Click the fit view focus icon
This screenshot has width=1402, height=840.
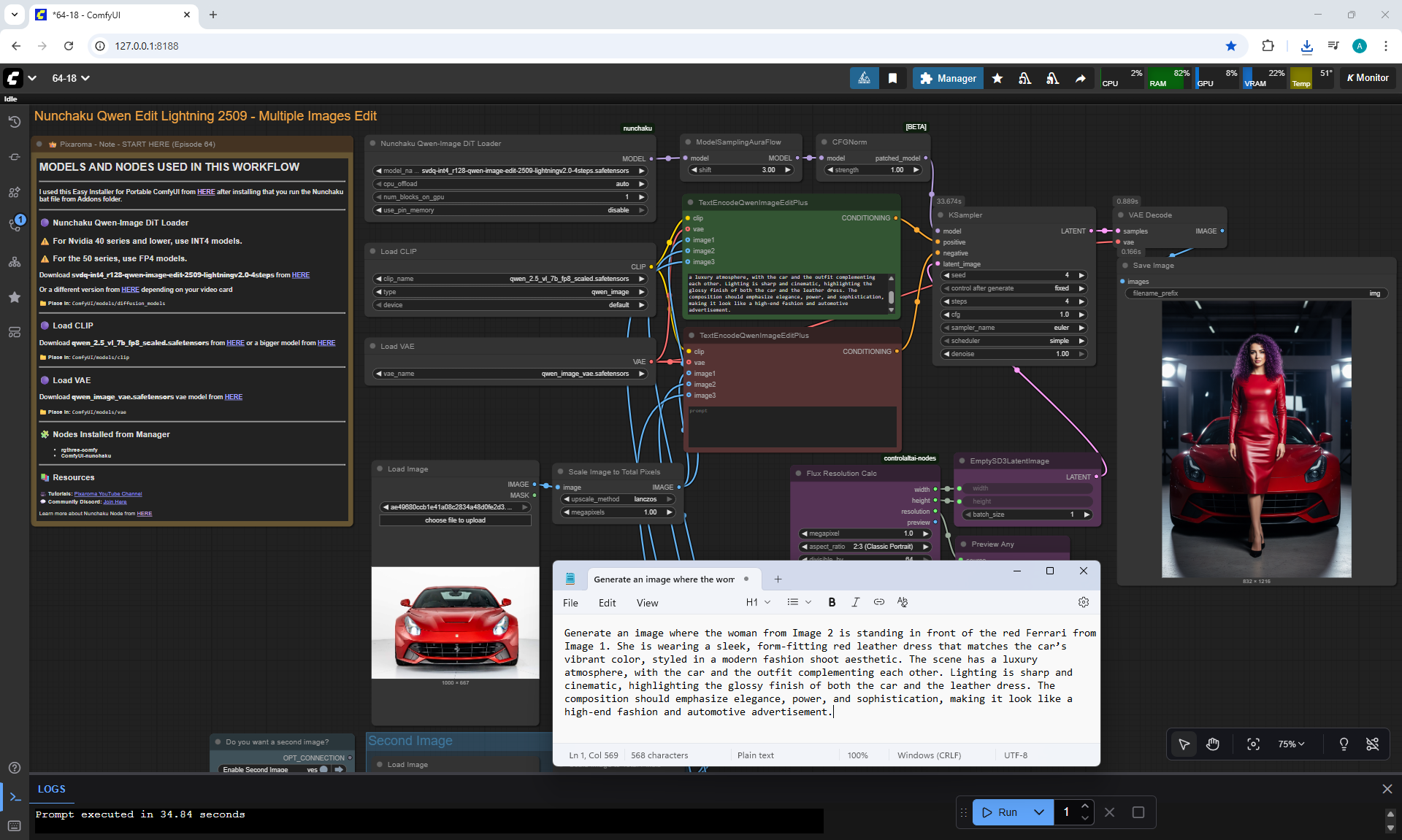coord(1253,744)
